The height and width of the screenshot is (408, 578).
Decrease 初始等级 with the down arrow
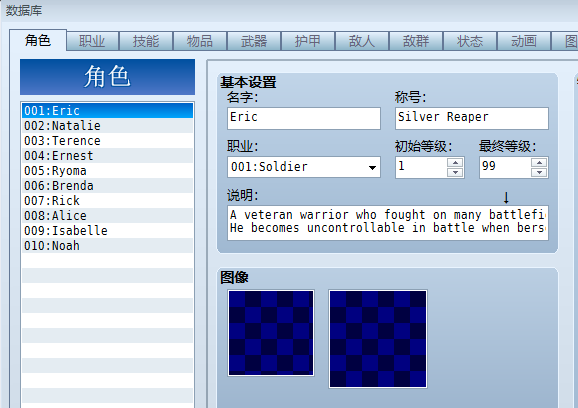(x=455, y=172)
